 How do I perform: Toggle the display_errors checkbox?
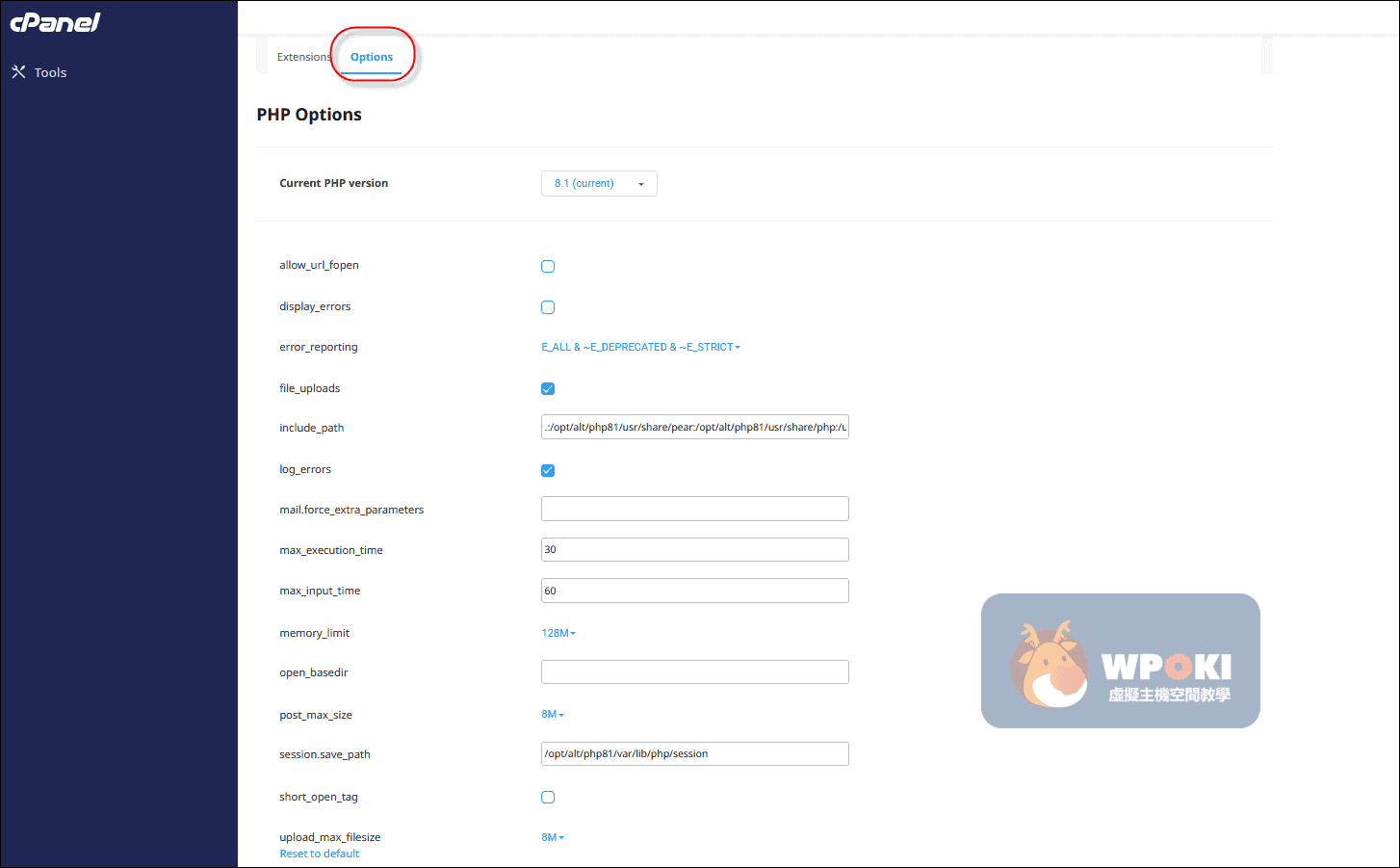click(x=548, y=307)
